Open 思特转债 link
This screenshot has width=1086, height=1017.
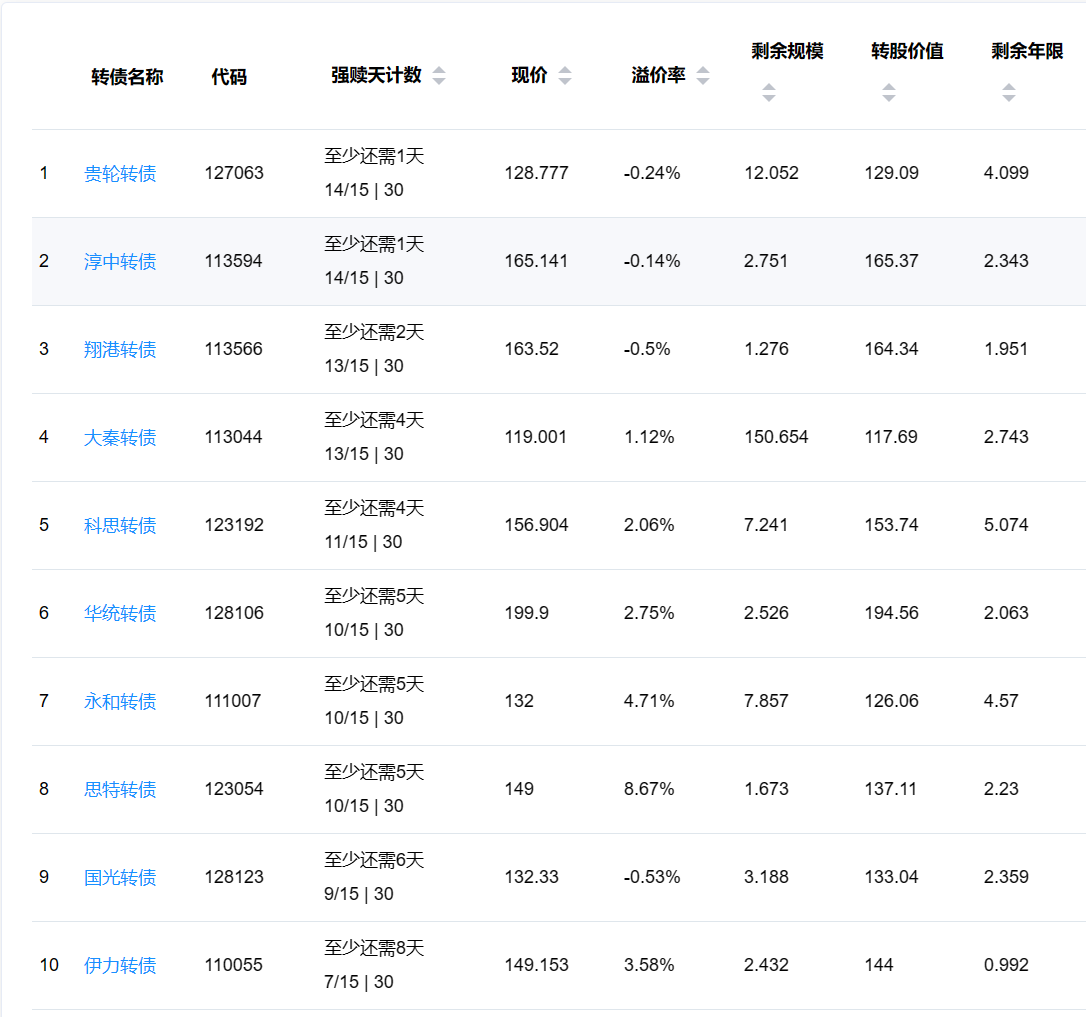(x=120, y=790)
